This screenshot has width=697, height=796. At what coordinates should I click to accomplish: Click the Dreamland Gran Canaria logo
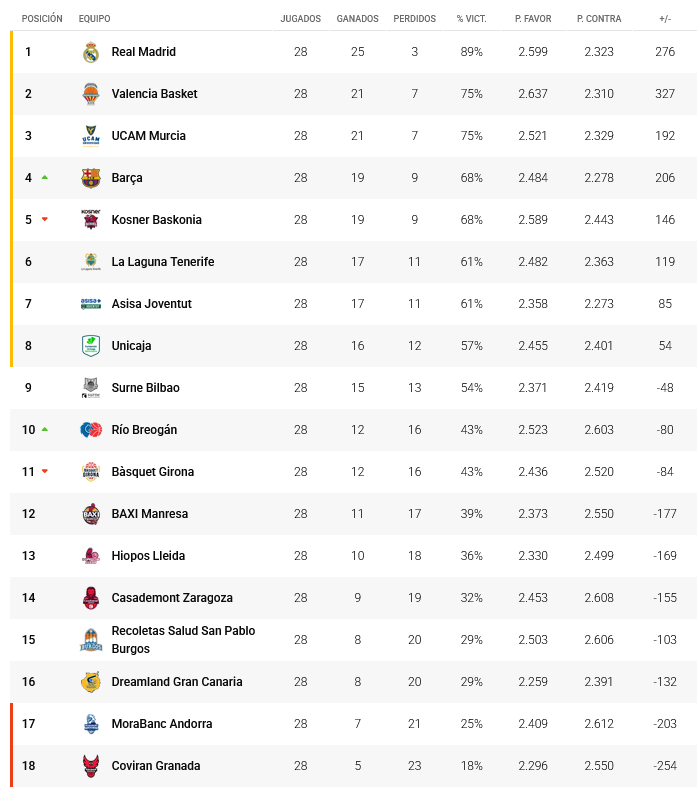(x=91, y=682)
